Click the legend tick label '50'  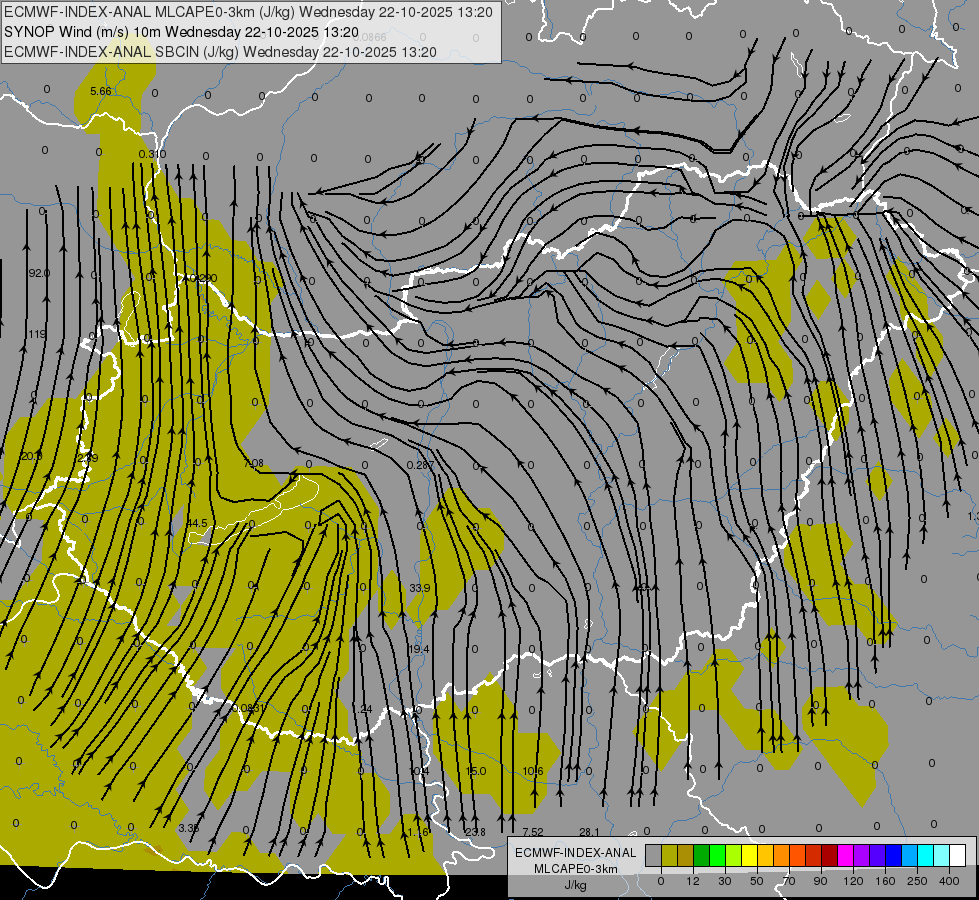757,881
